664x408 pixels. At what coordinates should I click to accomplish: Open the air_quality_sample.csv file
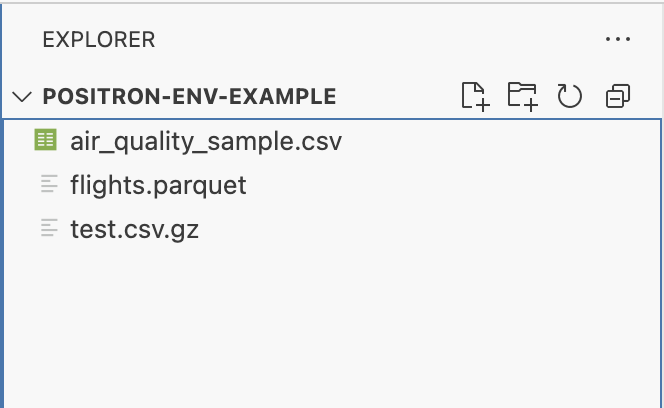point(206,141)
